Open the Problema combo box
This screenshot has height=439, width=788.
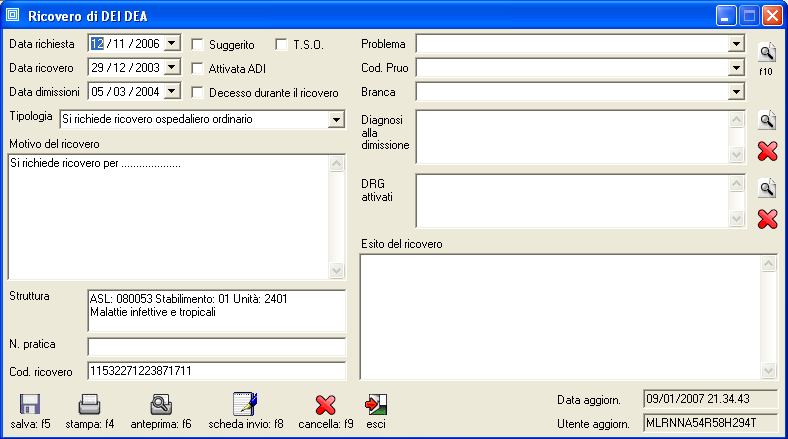click(736, 44)
